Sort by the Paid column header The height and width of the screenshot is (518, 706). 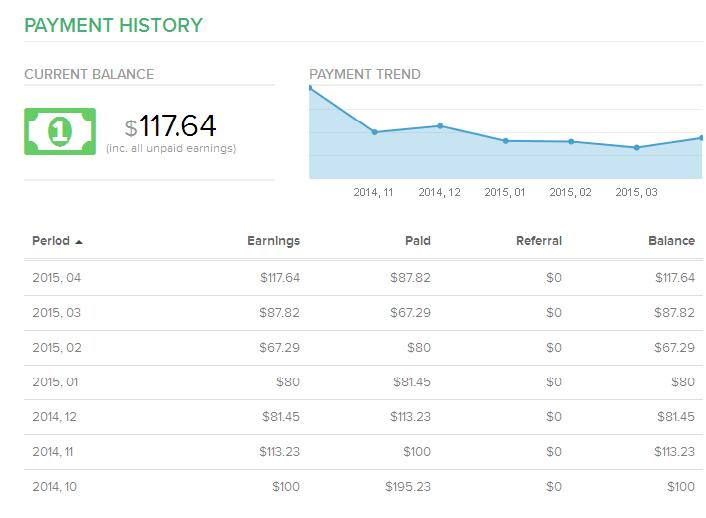click(418, 241)
